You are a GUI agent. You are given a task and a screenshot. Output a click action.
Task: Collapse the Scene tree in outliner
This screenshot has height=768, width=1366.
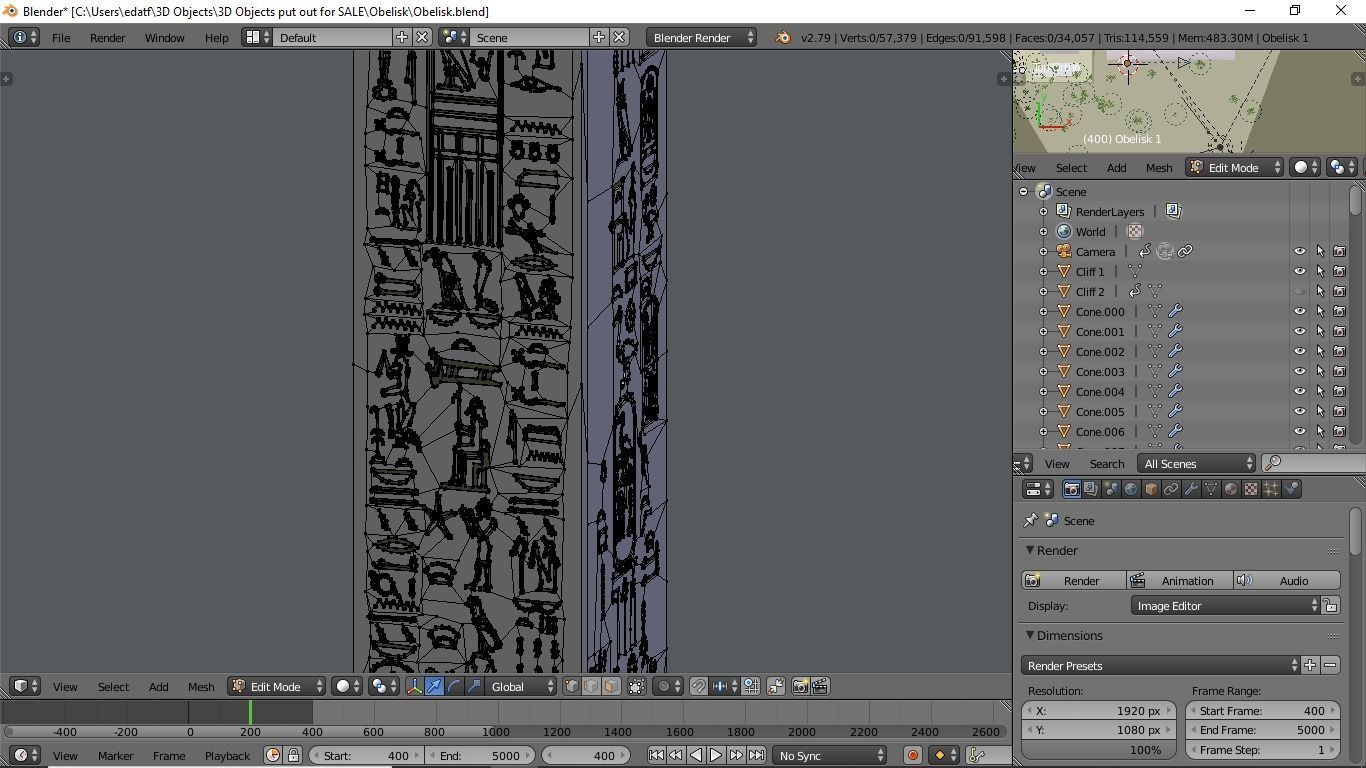pos(1024,191)
